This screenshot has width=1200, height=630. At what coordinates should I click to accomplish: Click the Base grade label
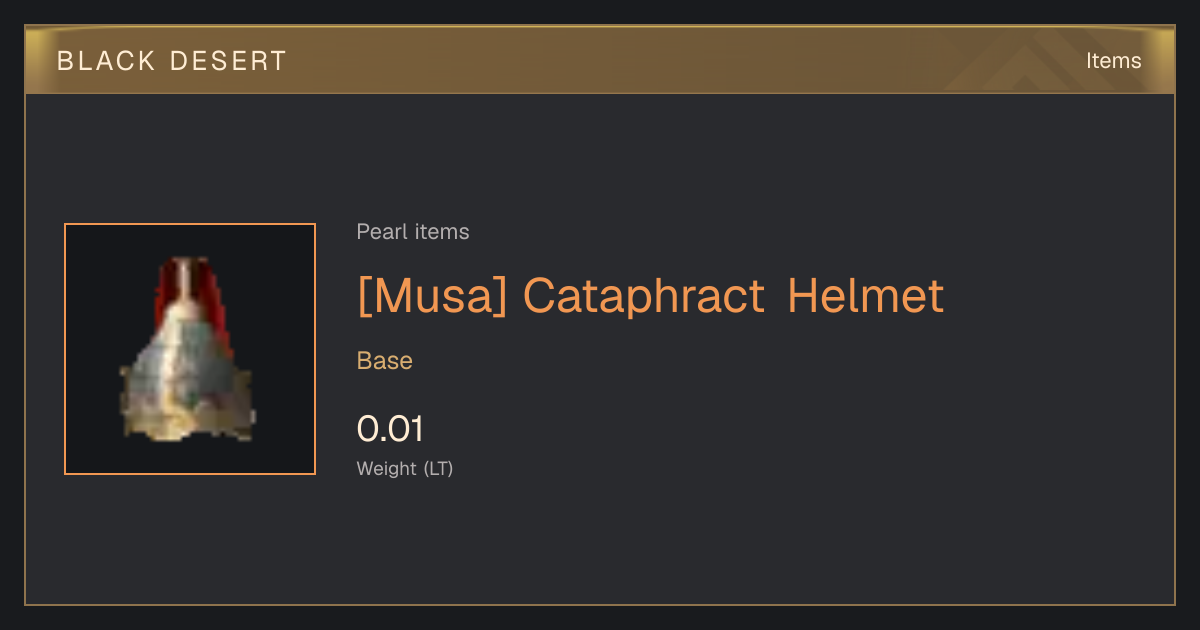pyautogui.click(x=385, y=361)
